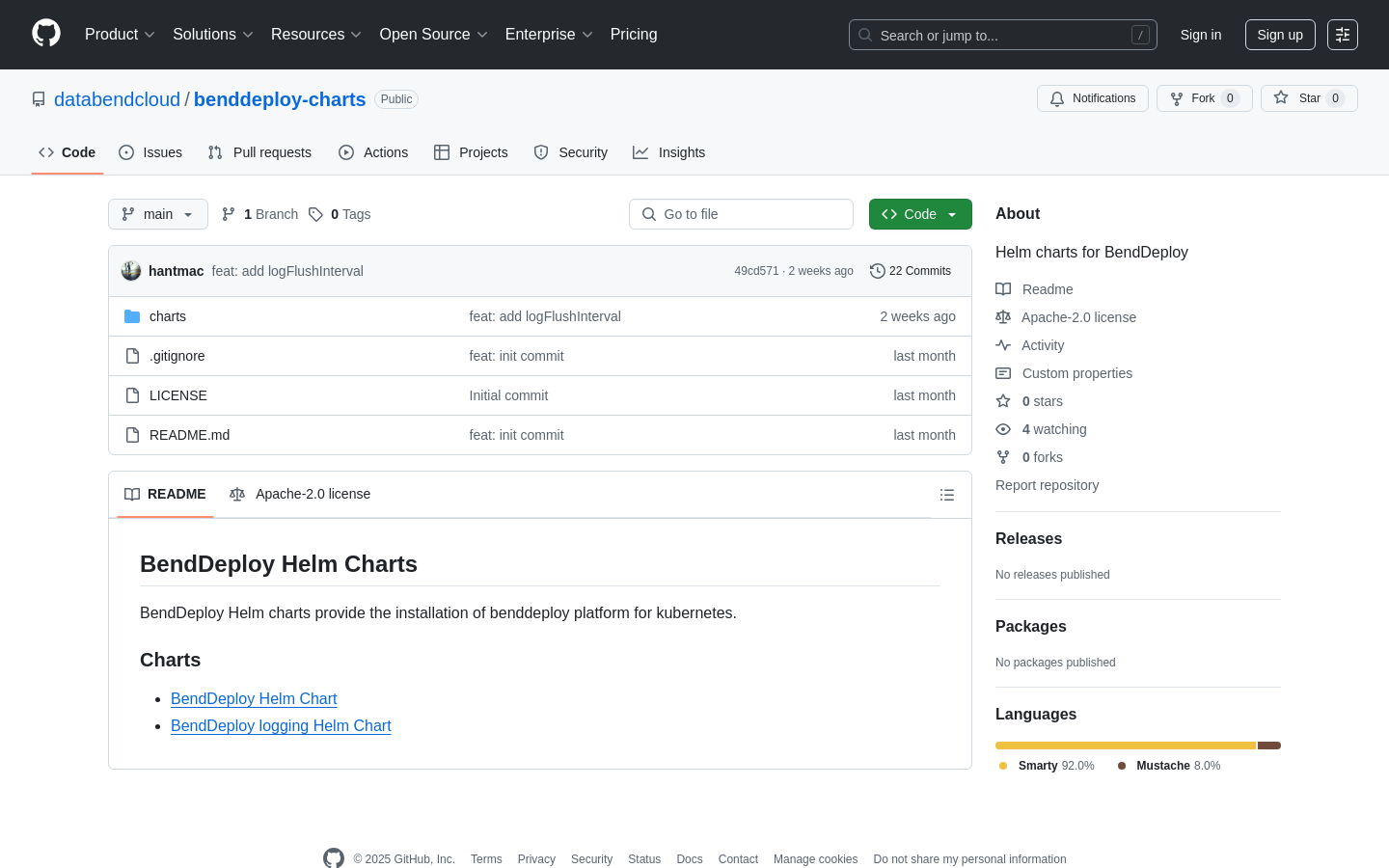Image resolution: width=1389 pixels, height=868 pixels.
Task: Click the footer GitHub logo
Action: pos(334,858)
